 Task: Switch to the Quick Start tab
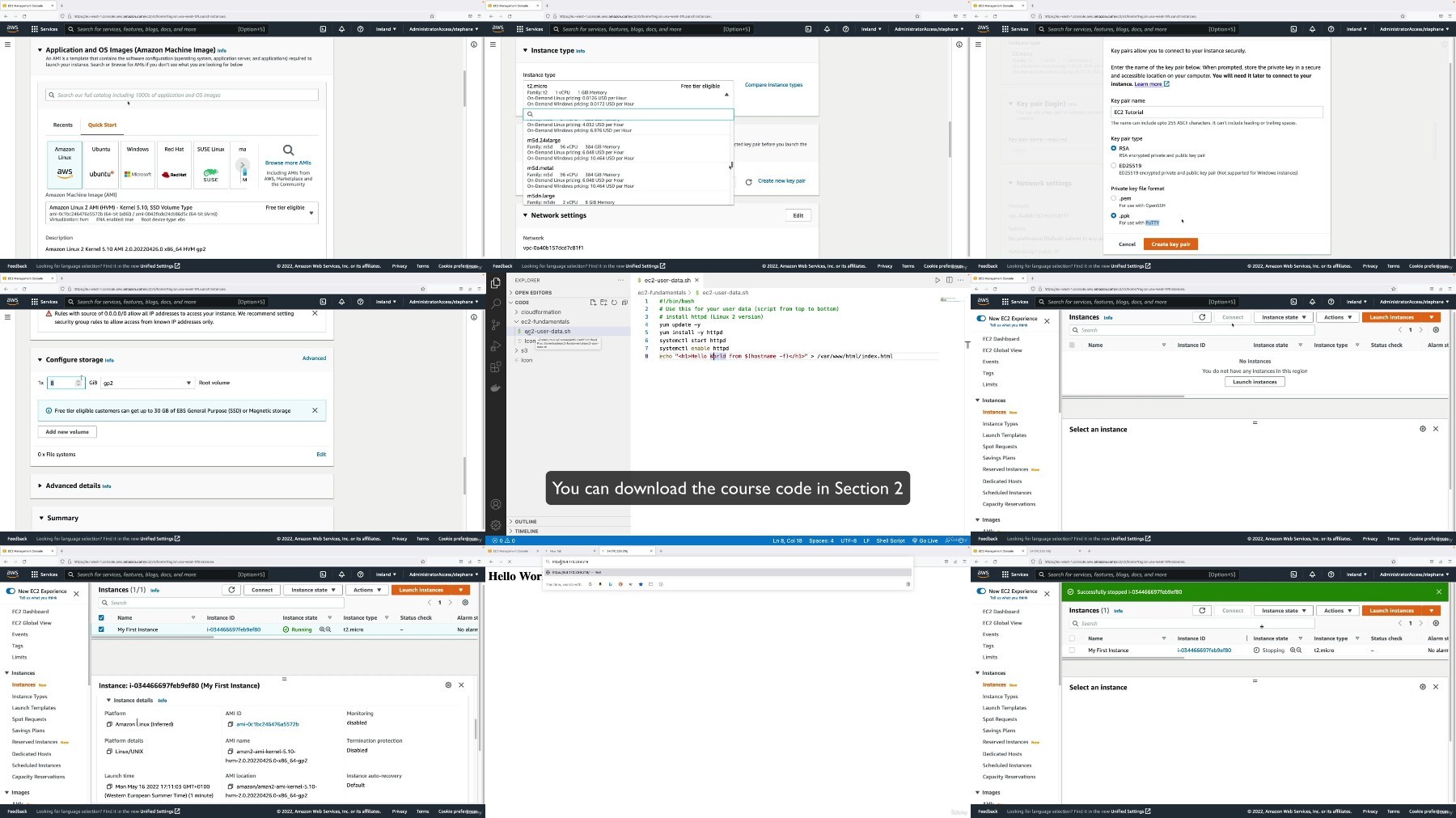102,125
